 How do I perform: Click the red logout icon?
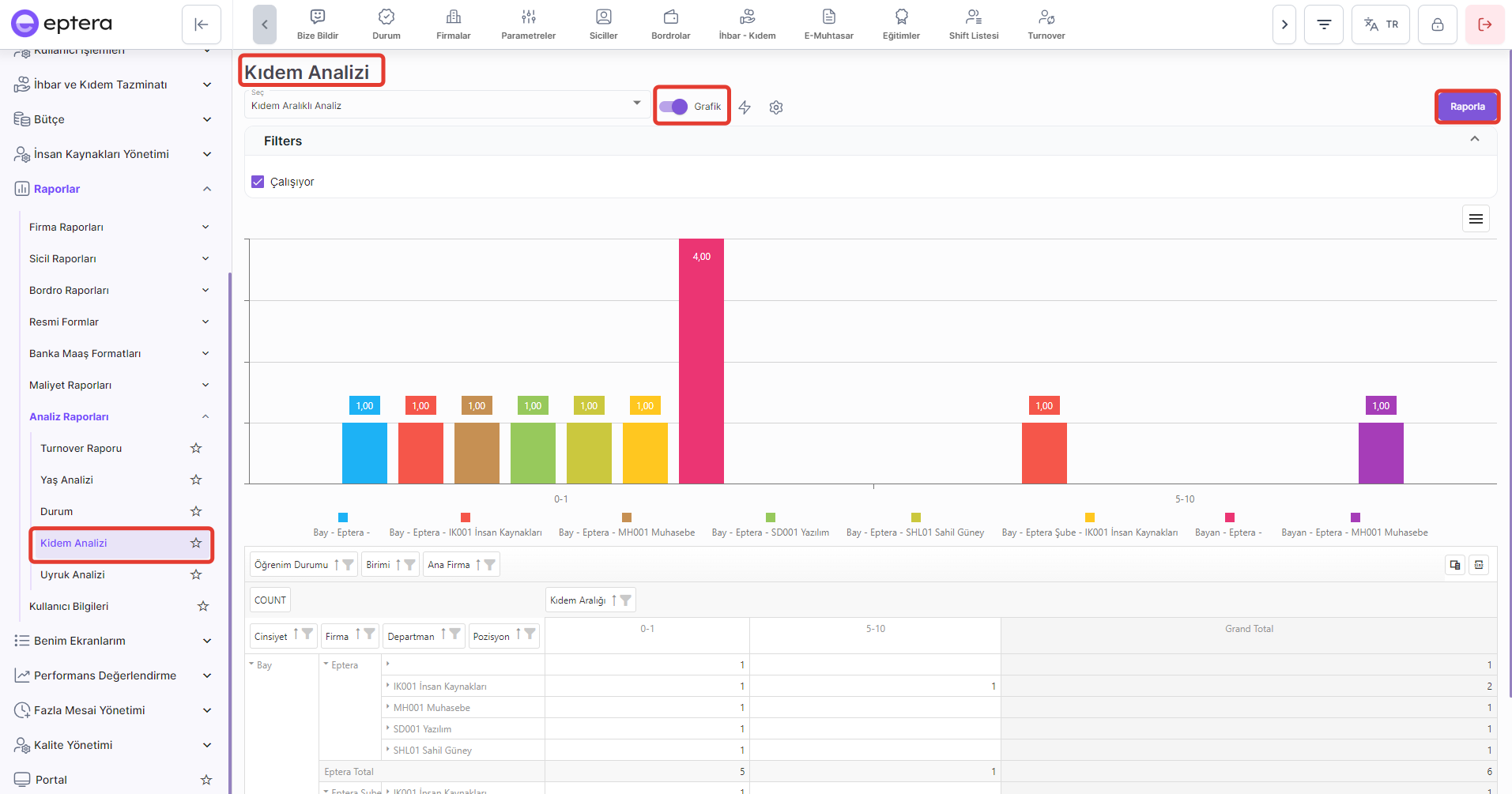(x=1484, y=24)
